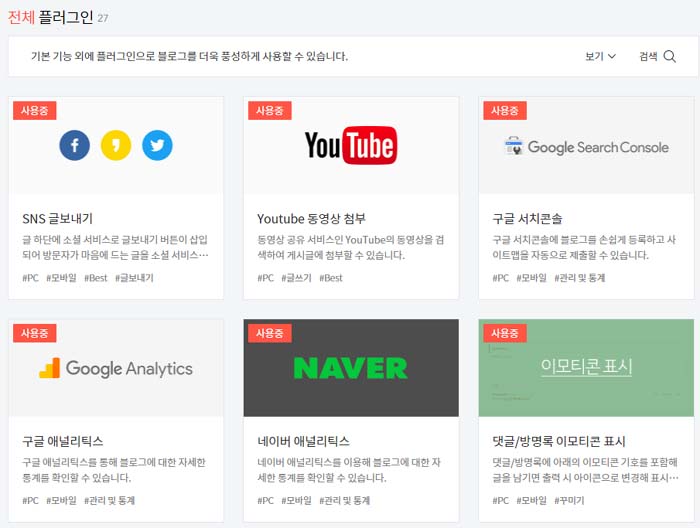Click 사용중 badge on NAVER card

(270, 333)
